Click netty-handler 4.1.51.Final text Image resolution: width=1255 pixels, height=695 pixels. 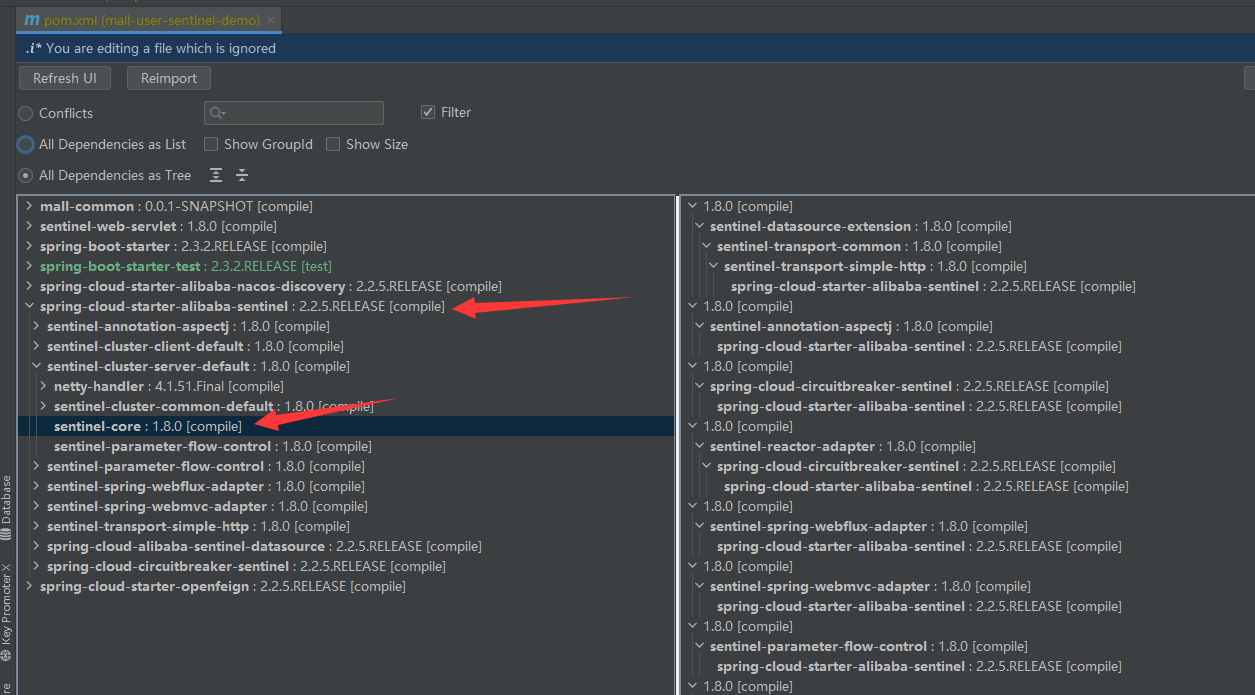pyautogui.click(x=168, y=386)
